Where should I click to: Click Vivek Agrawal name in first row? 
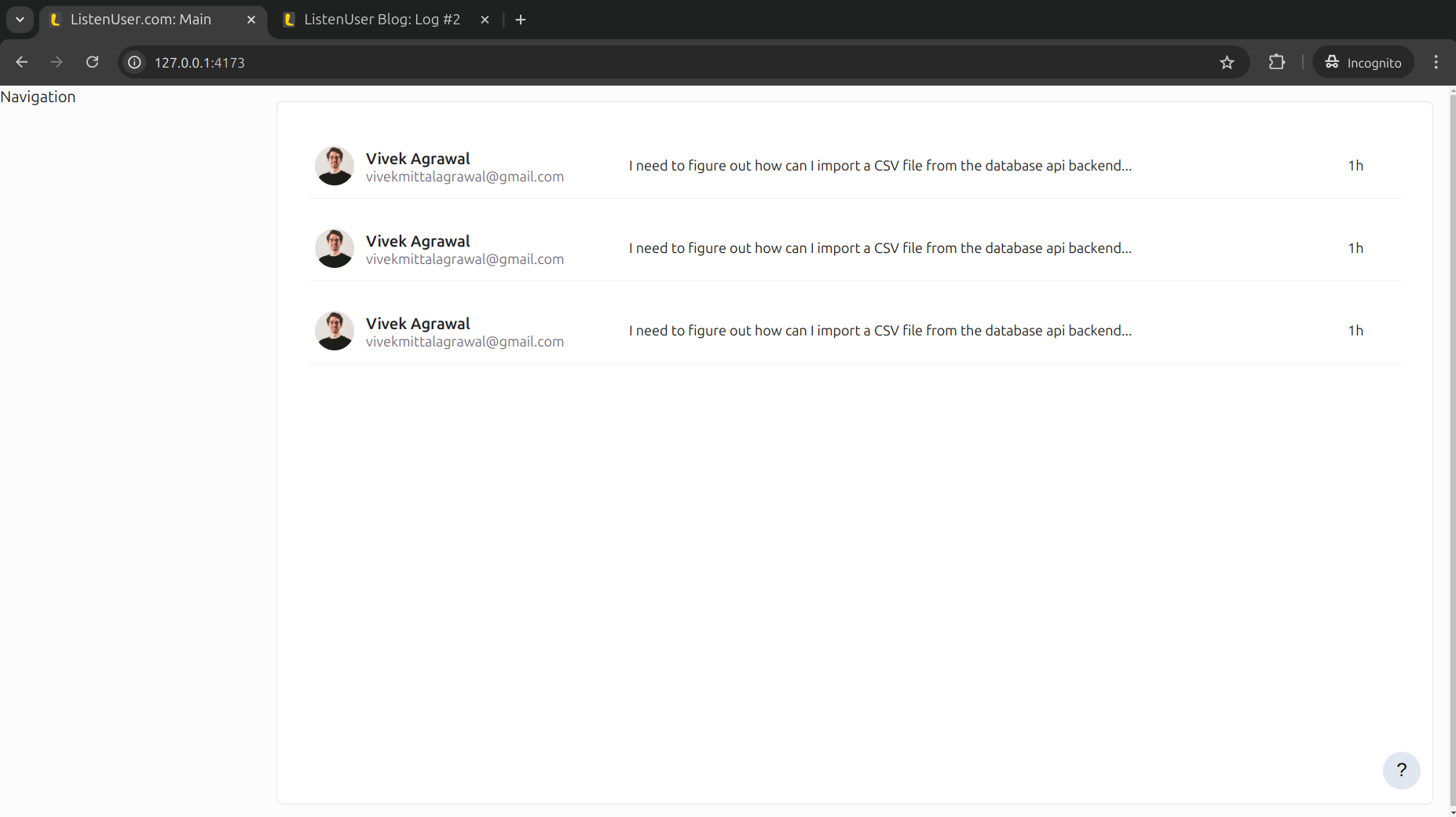point(418,159)
